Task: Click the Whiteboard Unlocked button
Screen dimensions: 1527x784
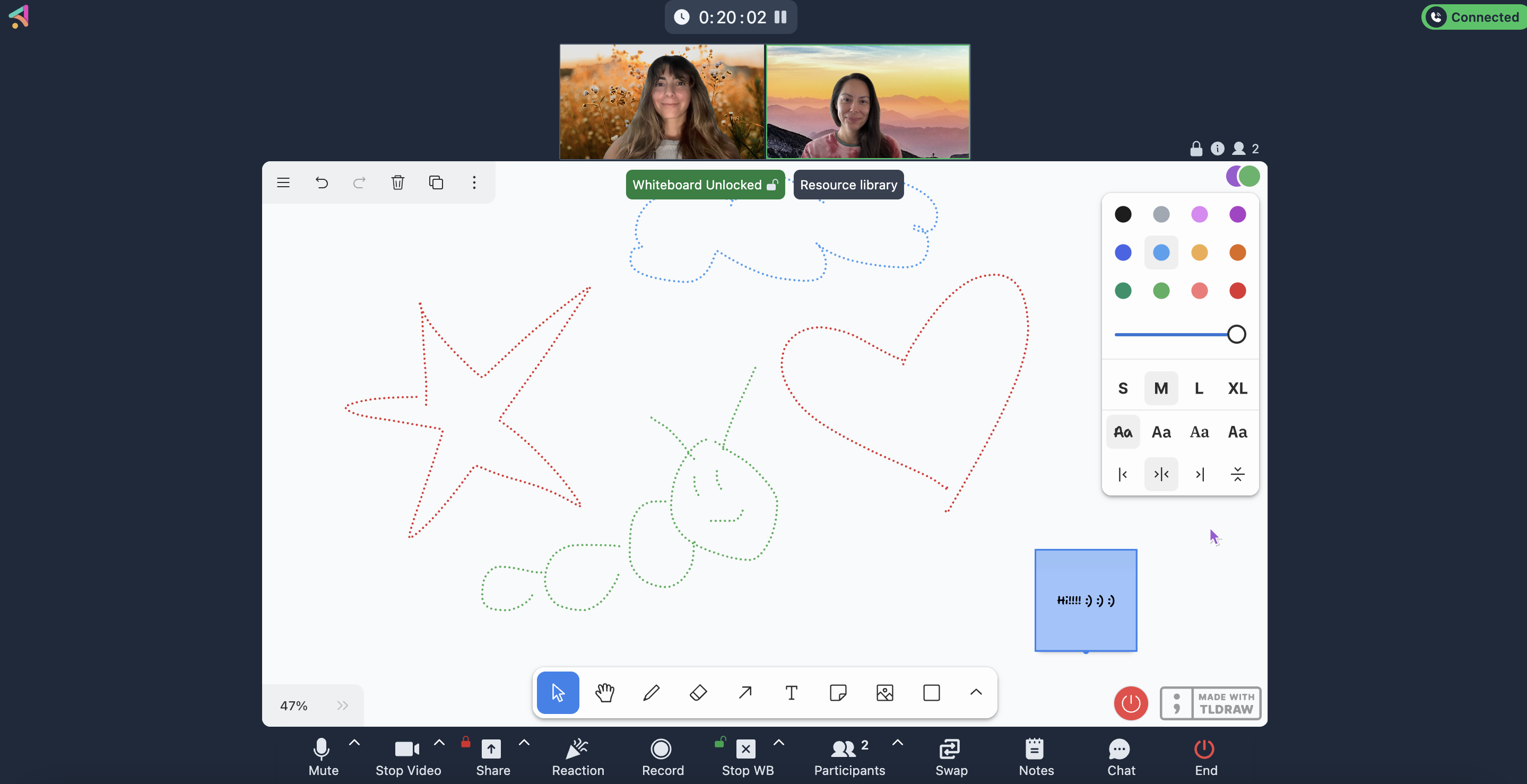Action: [705, 184]
